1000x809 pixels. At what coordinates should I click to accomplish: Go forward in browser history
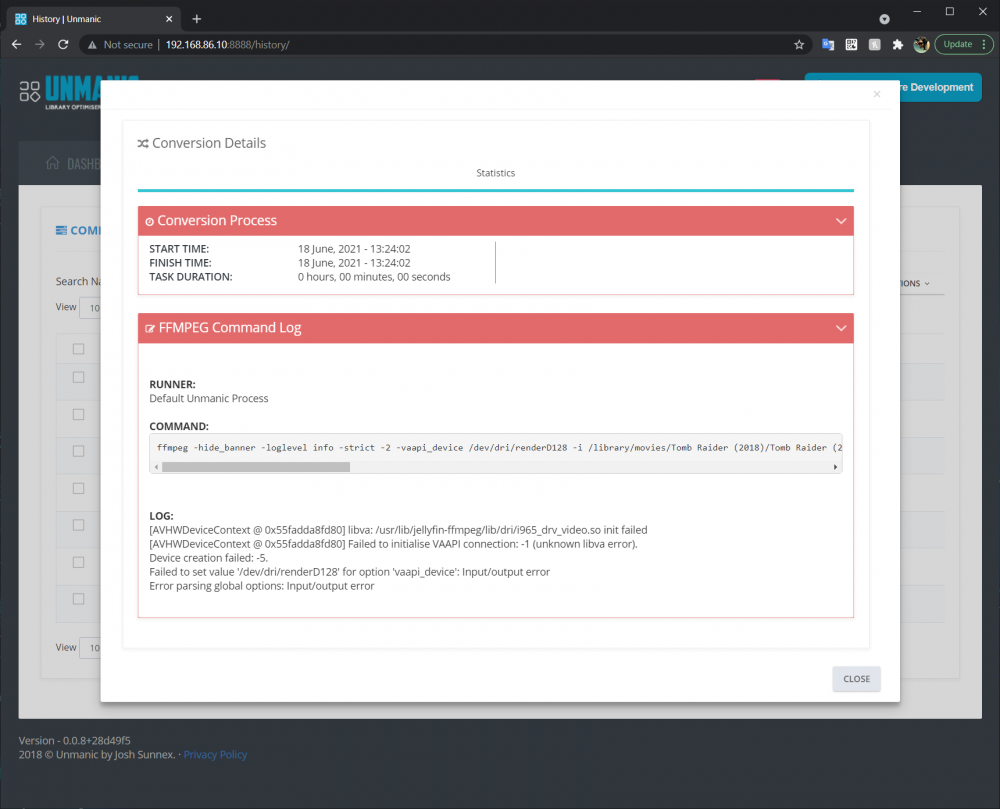(40, 44)
